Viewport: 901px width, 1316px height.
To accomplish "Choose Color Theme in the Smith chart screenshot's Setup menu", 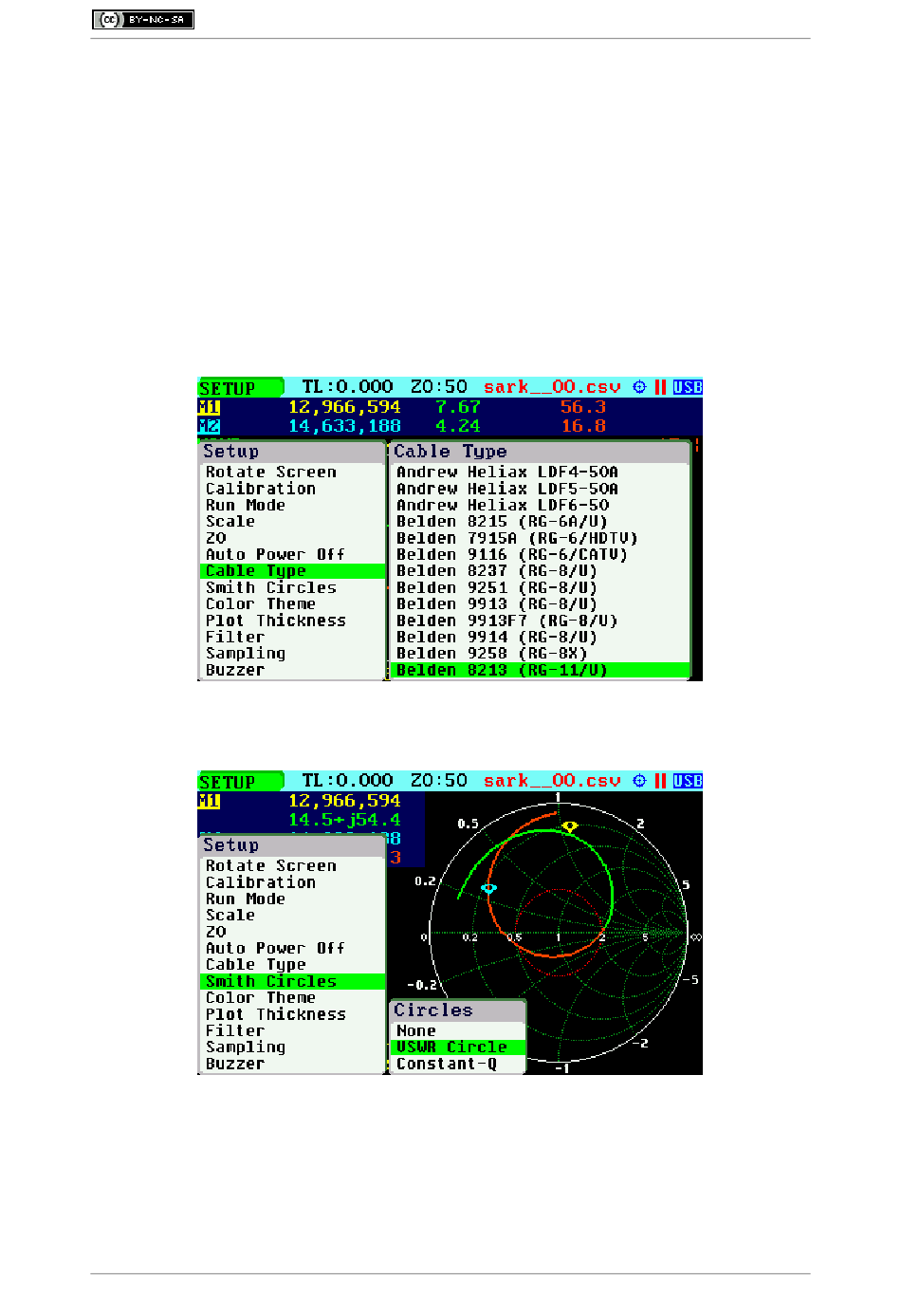I will tap(292, 997).
